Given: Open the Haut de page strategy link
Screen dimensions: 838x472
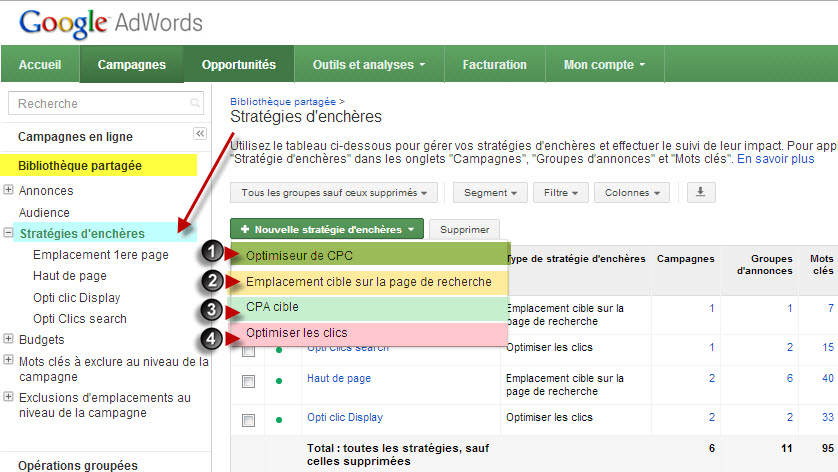Looking at the screenshot, I should [339, 378].
